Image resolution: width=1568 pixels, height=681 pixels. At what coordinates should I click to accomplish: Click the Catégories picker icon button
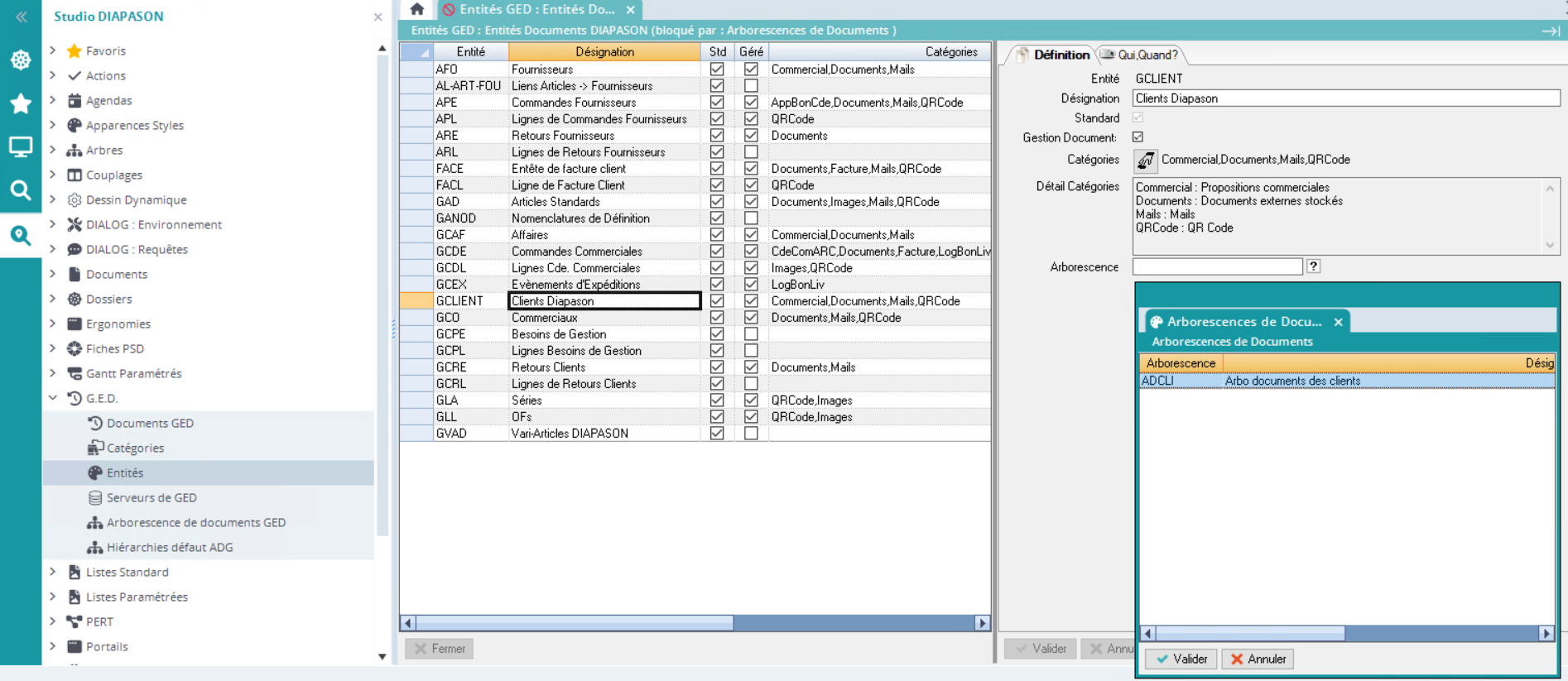click(x=1146, y=160)
